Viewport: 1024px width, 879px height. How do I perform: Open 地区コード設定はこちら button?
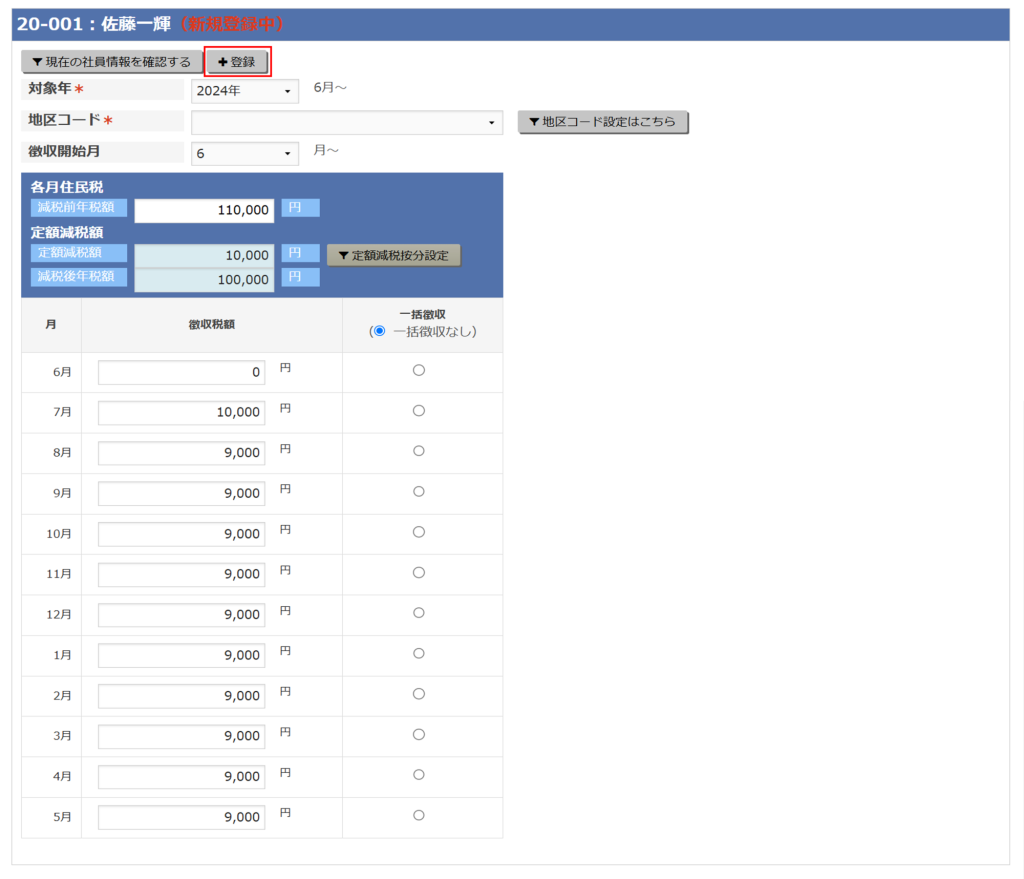point(603,121)
